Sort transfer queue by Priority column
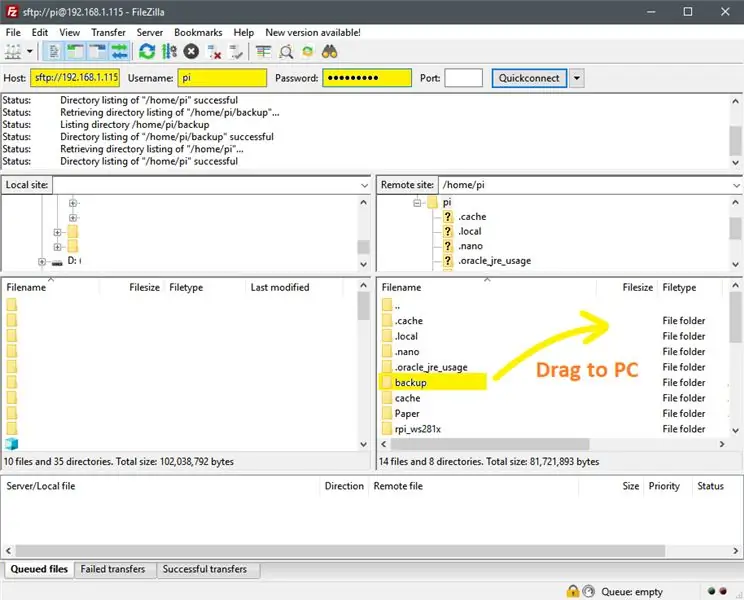This screenshot has width=744, height=600. pyautogui.click(x=664, y=486)
